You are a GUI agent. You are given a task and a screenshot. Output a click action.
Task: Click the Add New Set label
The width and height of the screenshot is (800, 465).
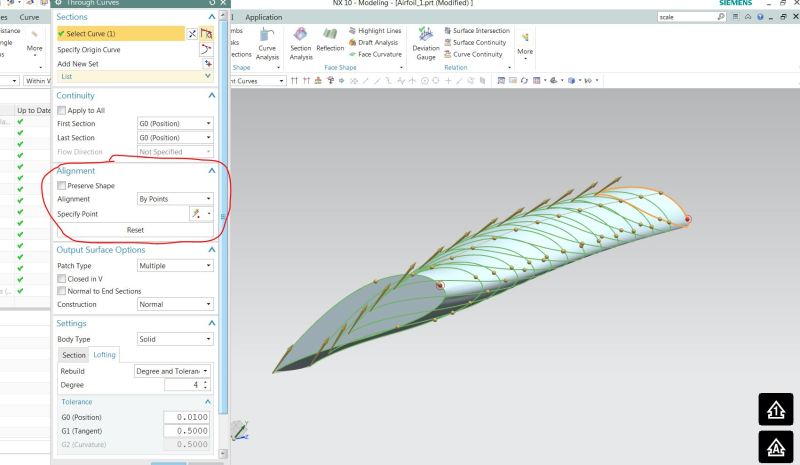click(x=78, y=64)
